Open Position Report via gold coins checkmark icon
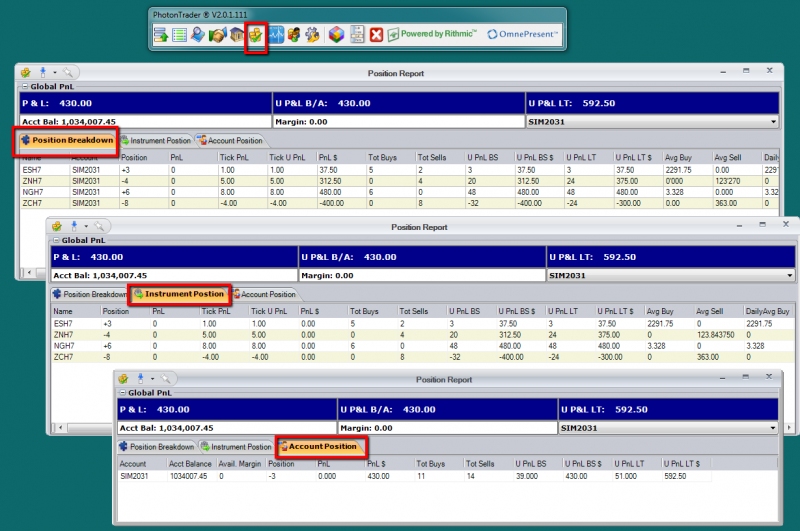The width and height of the screenshot is (800, 531). 256,35
